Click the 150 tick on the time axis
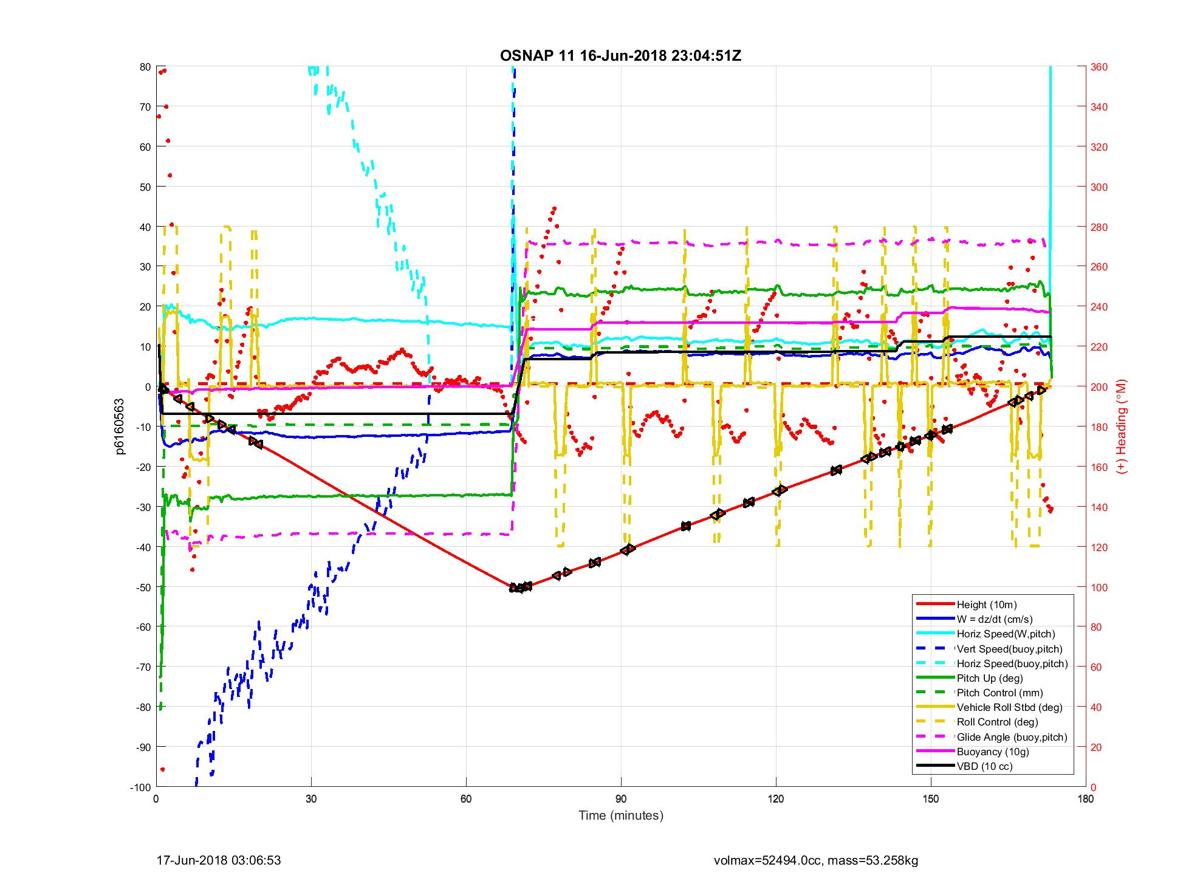This screenshot has width=1200, height=885. pos(930,799)
